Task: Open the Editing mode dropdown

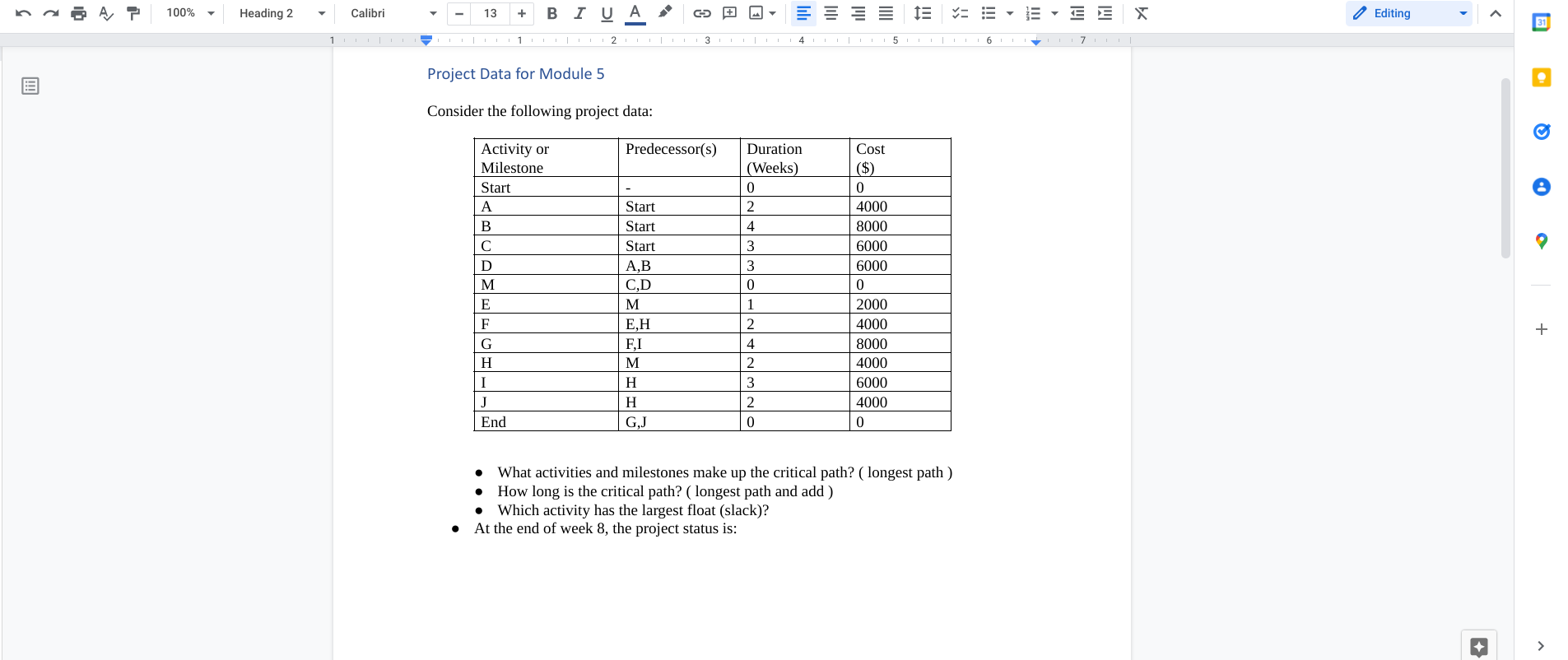Action: click(x=1409, y=13)
